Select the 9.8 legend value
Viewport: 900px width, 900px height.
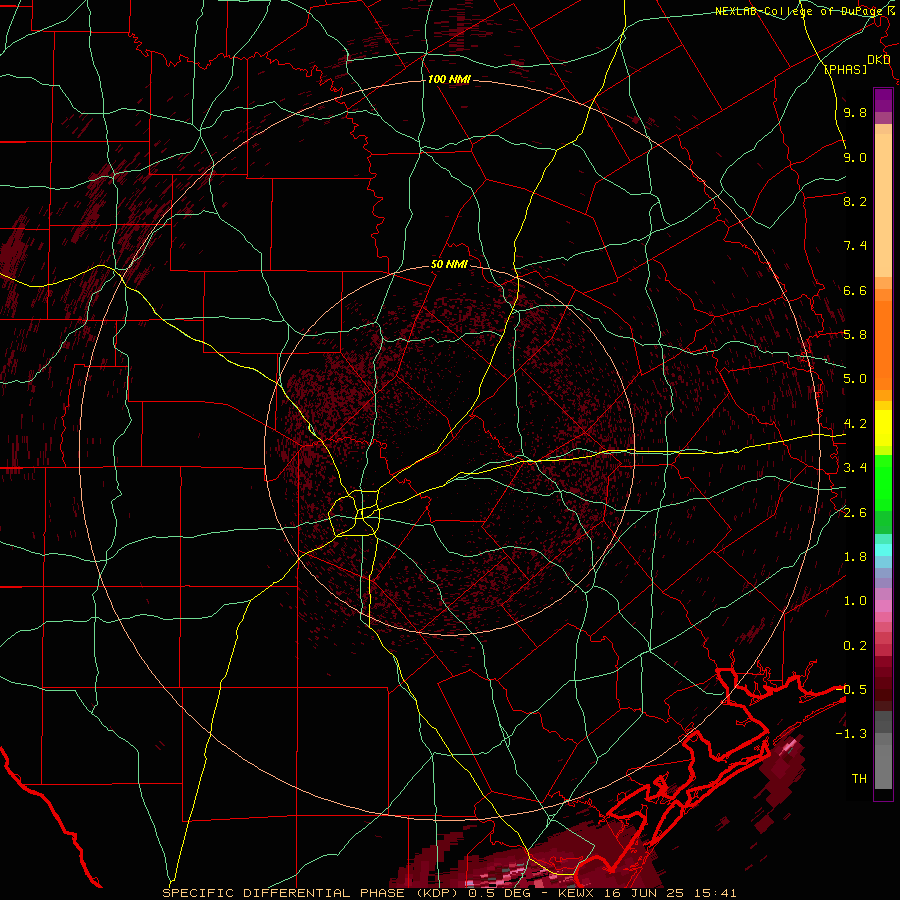[855, 112]
